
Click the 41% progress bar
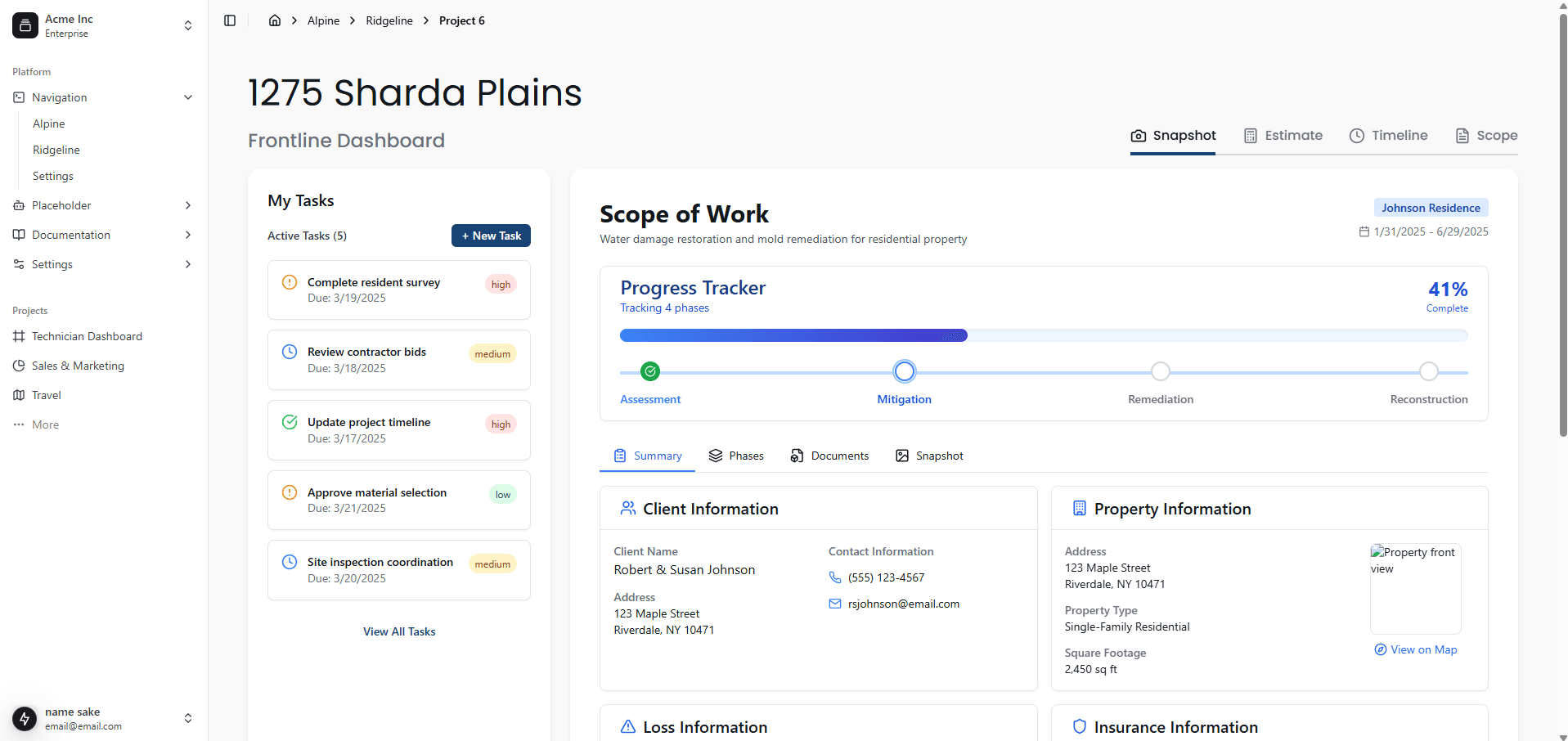tap(1043, 335)
